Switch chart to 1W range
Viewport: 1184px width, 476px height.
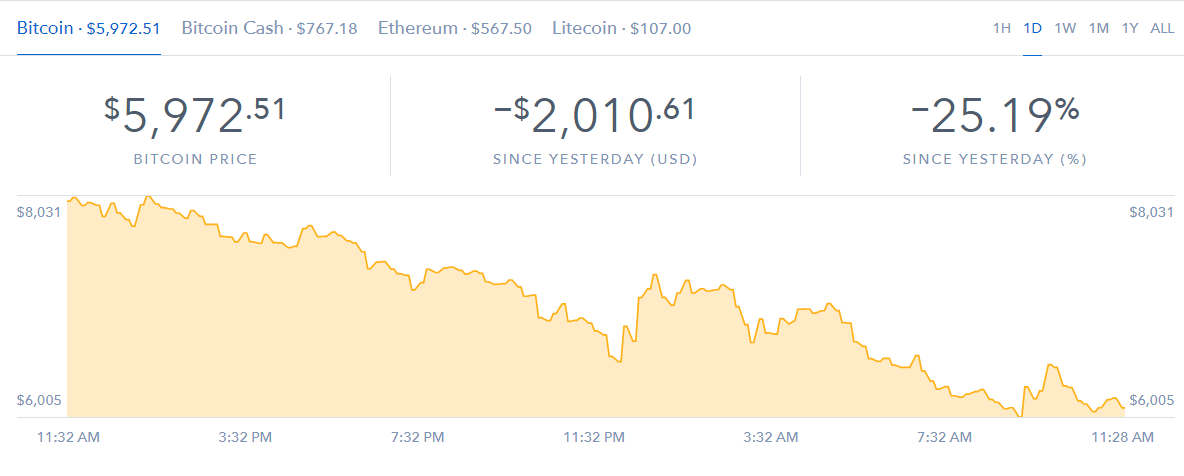1065,28
